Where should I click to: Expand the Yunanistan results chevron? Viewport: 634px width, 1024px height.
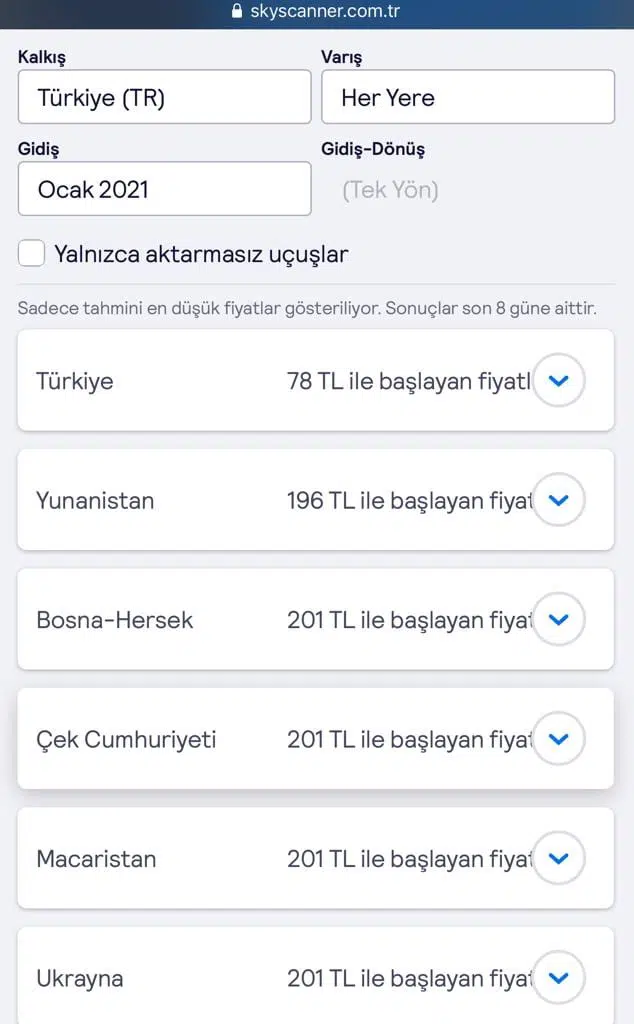pos(559,500)
